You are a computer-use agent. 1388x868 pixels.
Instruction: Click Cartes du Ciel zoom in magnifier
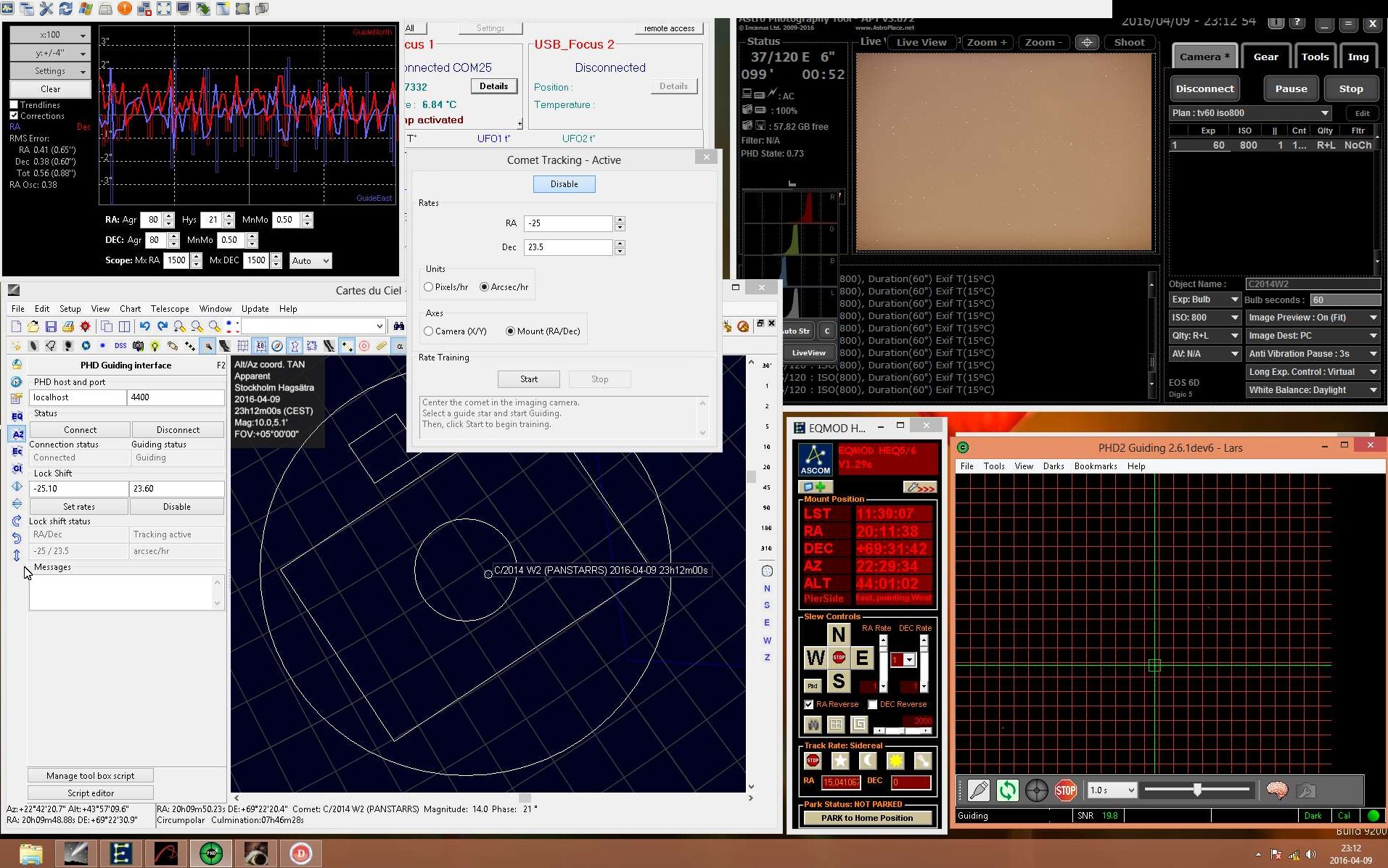pyautogui.click(x=179, y=326)
